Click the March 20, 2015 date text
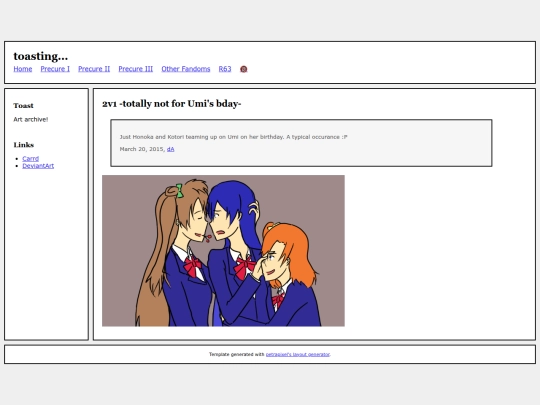The height and width of the screenshot is (405, 540). point(142,149)
